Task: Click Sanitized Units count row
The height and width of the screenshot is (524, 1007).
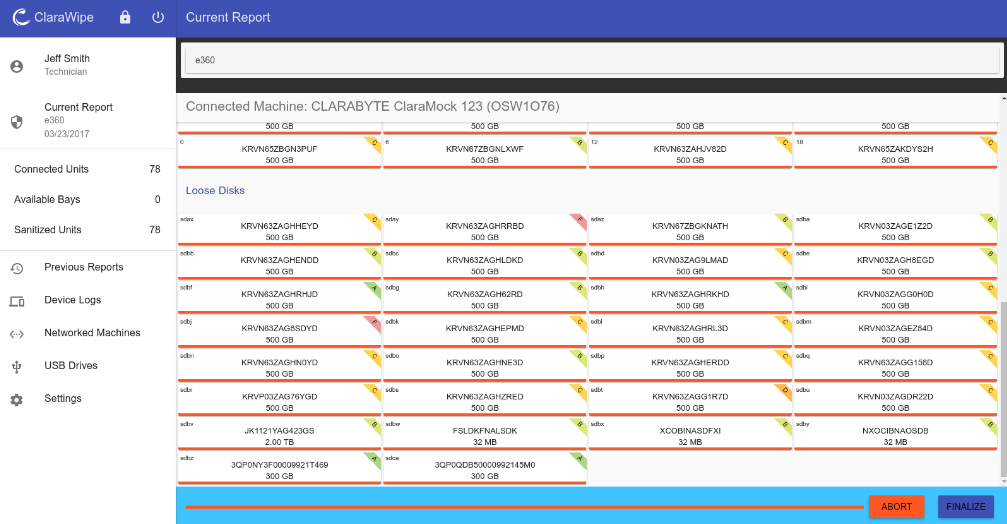Action: (88, 229)
